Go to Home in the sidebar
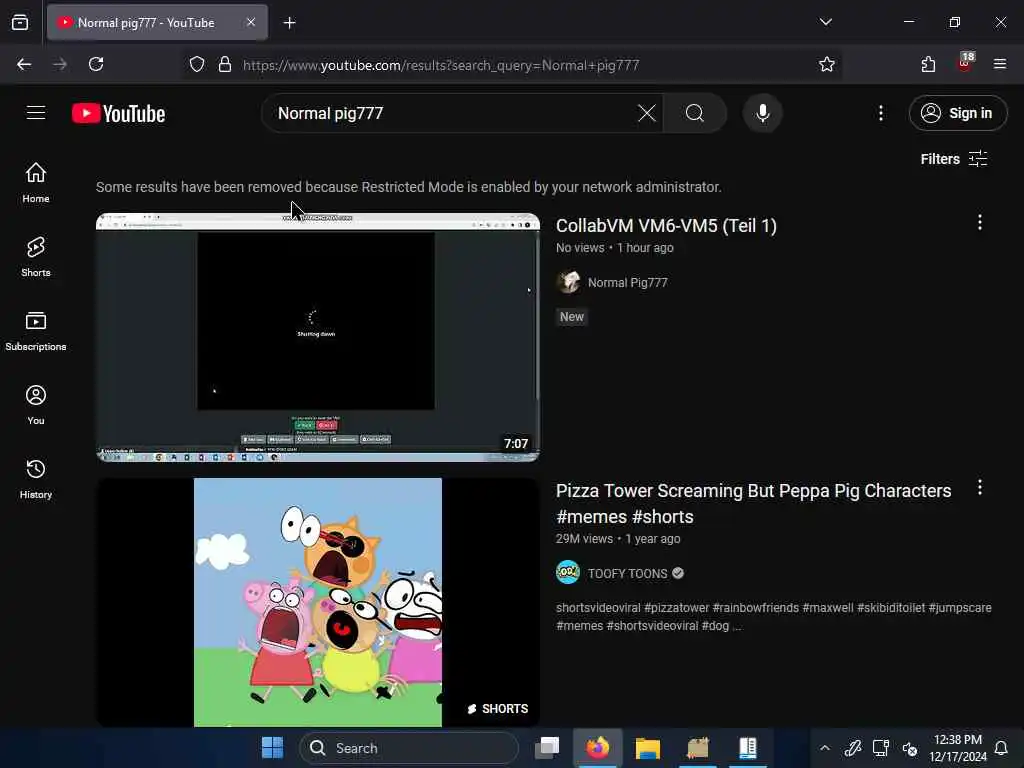Image resolution: width=1024 pixels, height=768 pixels. tap(36, 182)
